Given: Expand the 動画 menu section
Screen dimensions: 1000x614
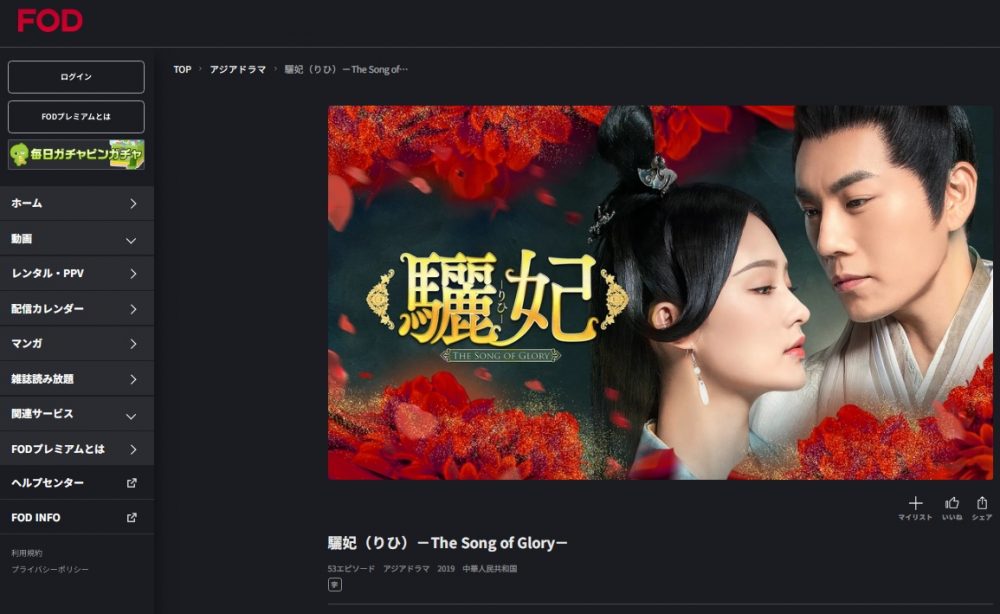Looking at the screenshot, I should [77, 238].
